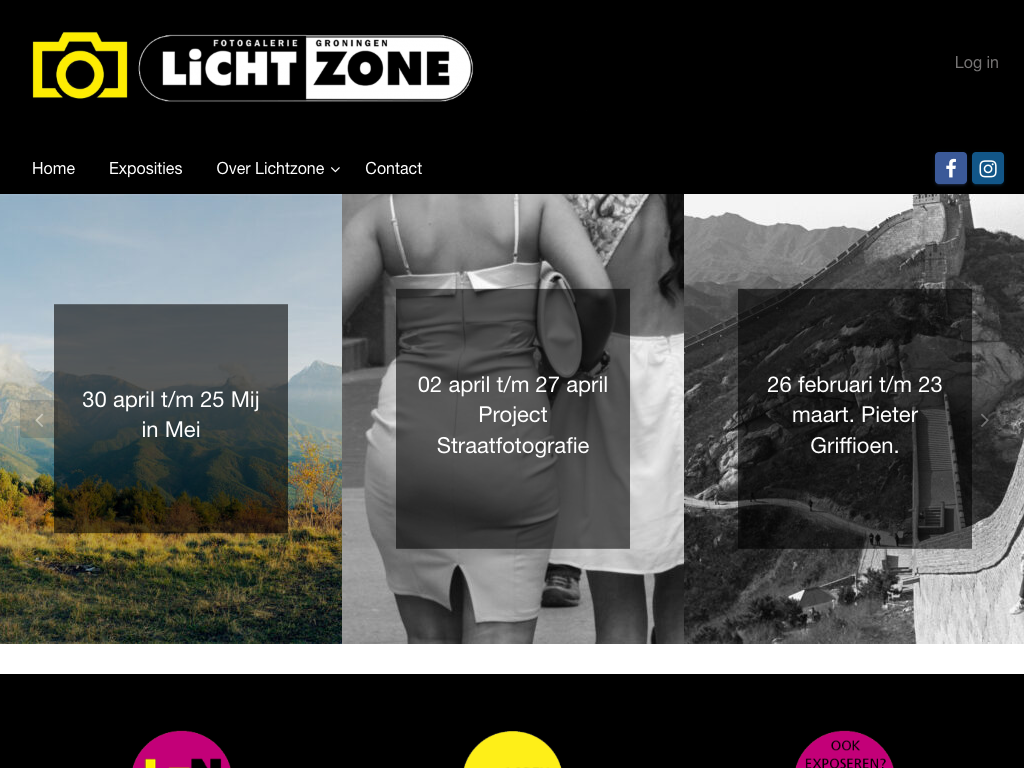Open the Project Straatfotografie slide caption
Screen dimensions: 1024x768
(513, 415)
